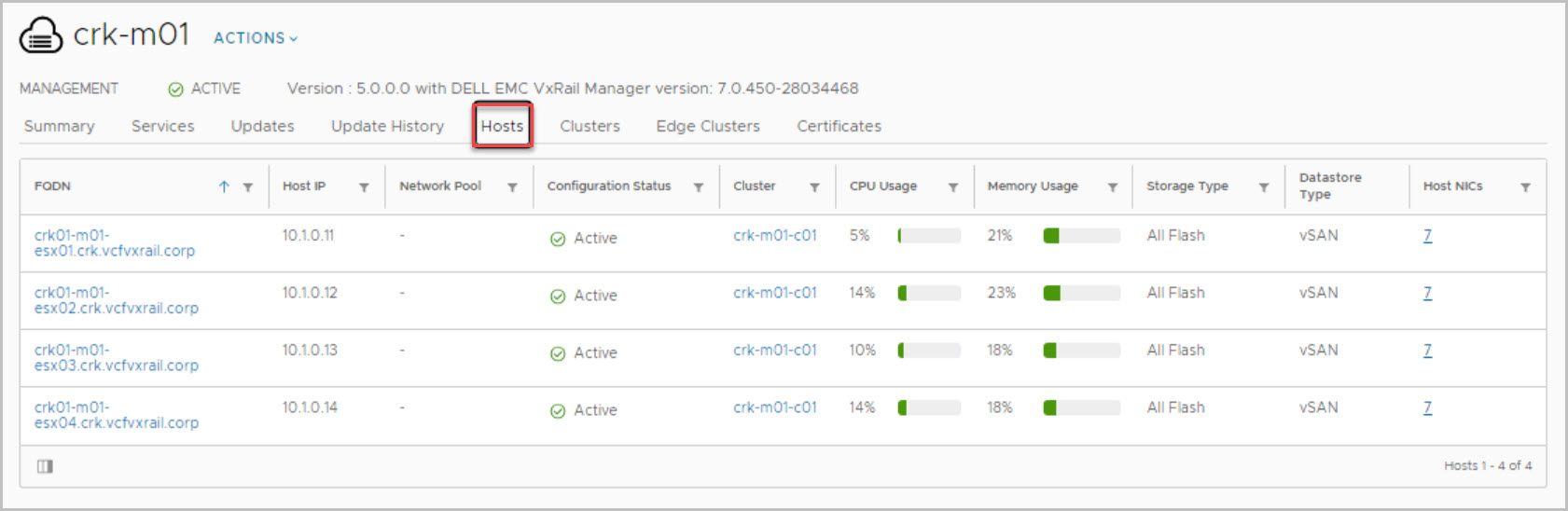Open the column show/hide picker icon
1568x511 pixels.
(x=45, y=466)
